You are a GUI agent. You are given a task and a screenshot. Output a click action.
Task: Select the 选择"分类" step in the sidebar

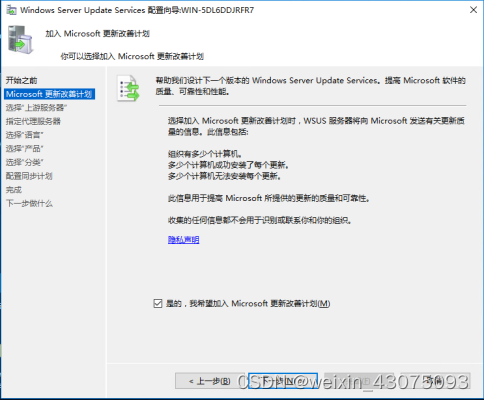(24, 162)
